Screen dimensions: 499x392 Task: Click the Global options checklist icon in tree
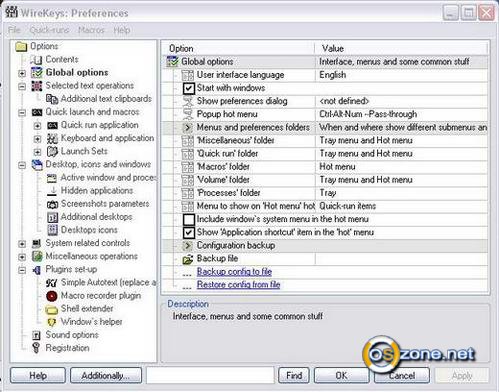(37, 72)
